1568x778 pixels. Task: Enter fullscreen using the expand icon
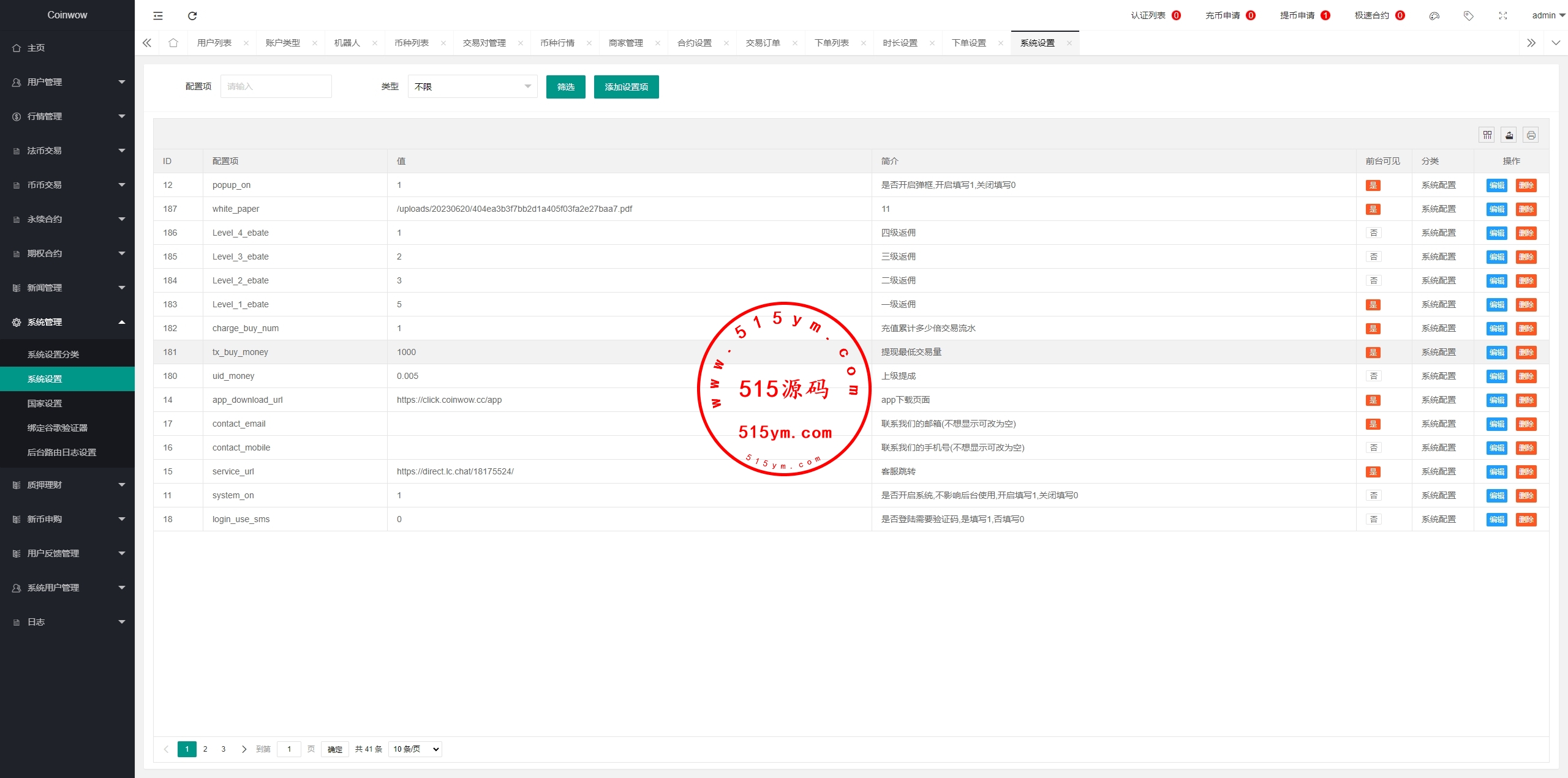pyautogui.click(x=1502, y=16)
